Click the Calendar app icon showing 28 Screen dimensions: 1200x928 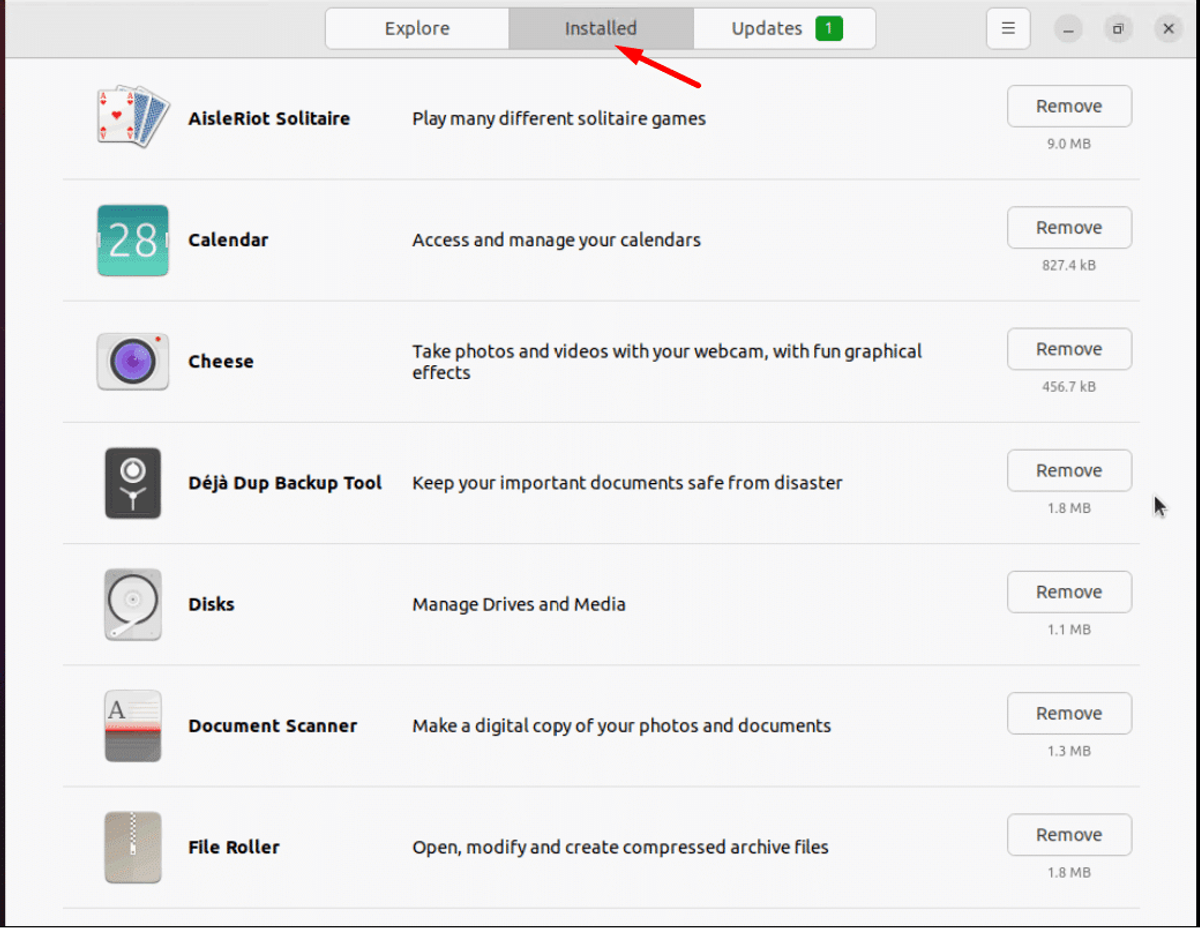(x=133, y=240)
